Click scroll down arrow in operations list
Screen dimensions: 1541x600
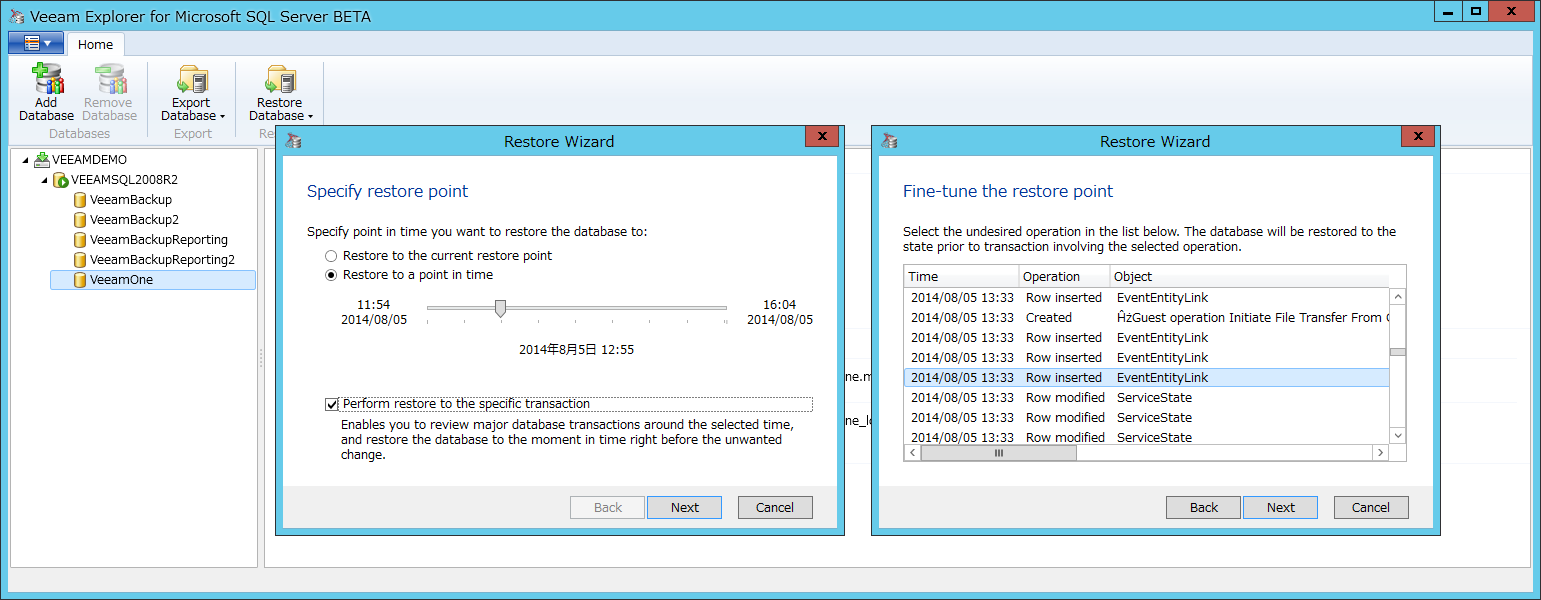coord(1398,436)
